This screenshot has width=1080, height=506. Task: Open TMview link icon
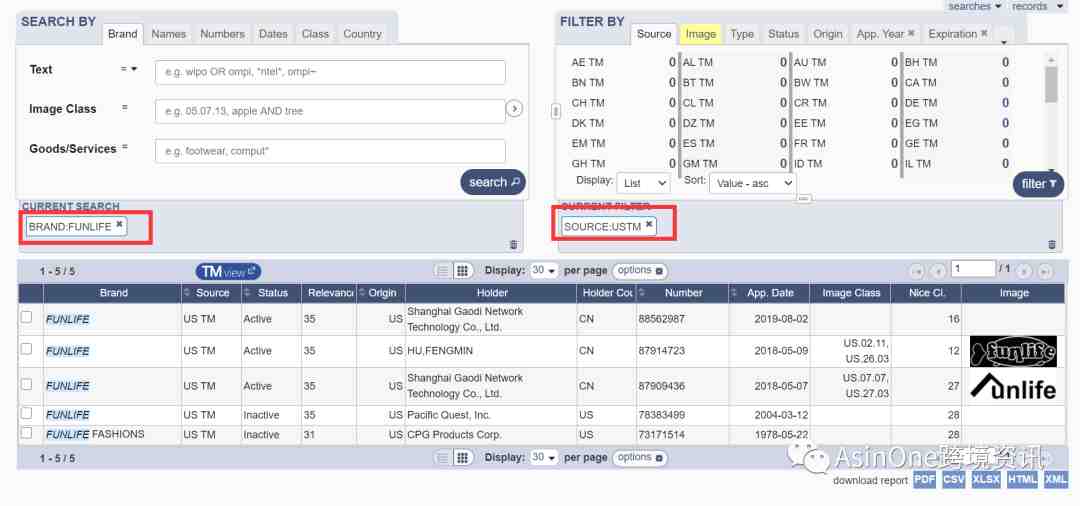pyautogui.click(x=228, y=272)
